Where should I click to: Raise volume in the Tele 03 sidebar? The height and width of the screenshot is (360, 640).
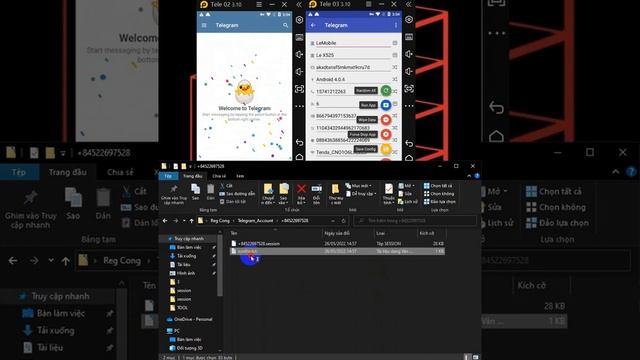point(409,54)
